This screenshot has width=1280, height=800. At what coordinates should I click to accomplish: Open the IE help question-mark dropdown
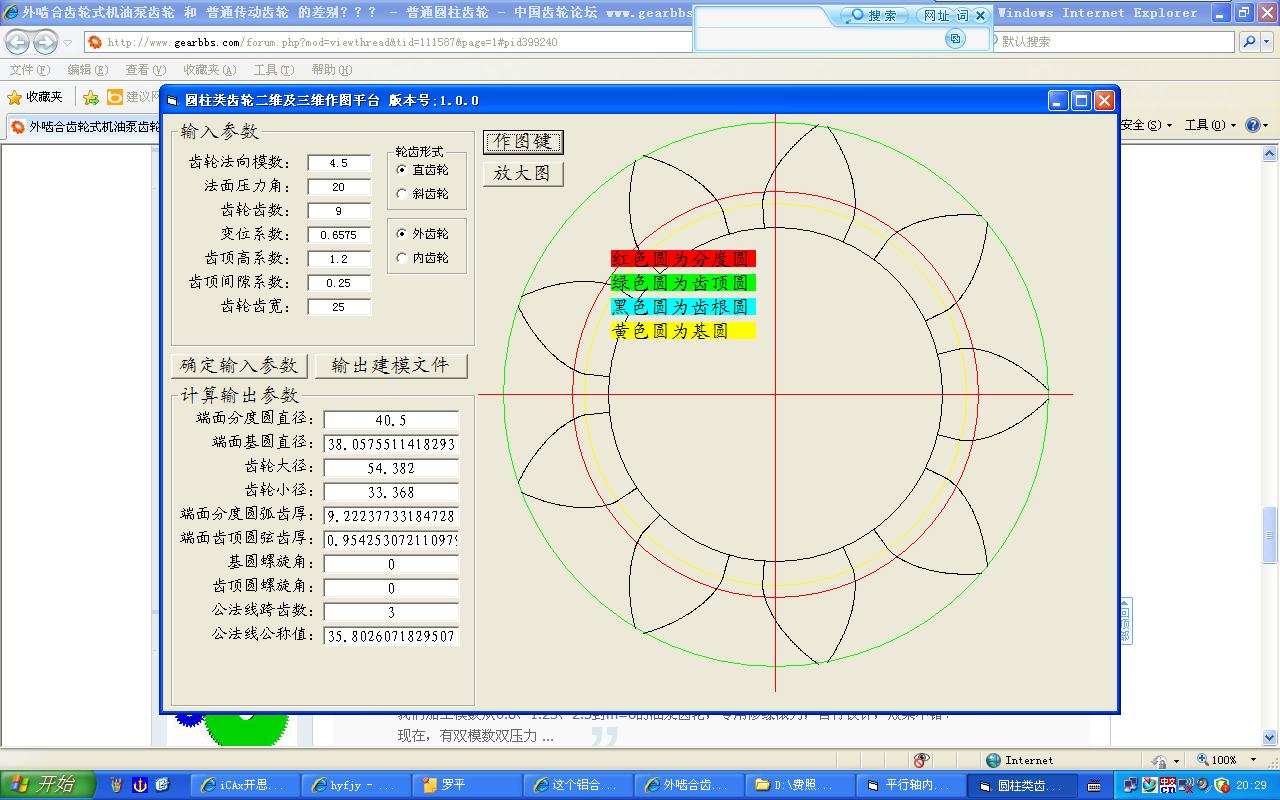(x=1257, y=125)
